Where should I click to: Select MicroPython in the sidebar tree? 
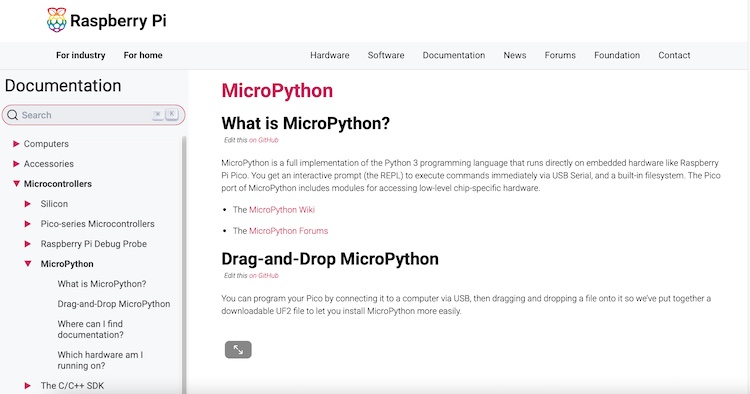point(67,263)
